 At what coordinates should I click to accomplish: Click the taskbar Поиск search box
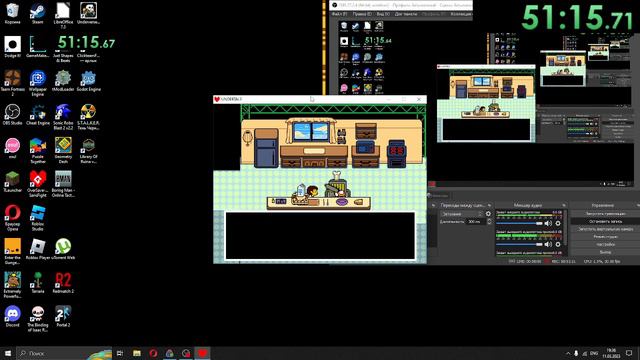(x=64, y=353)
